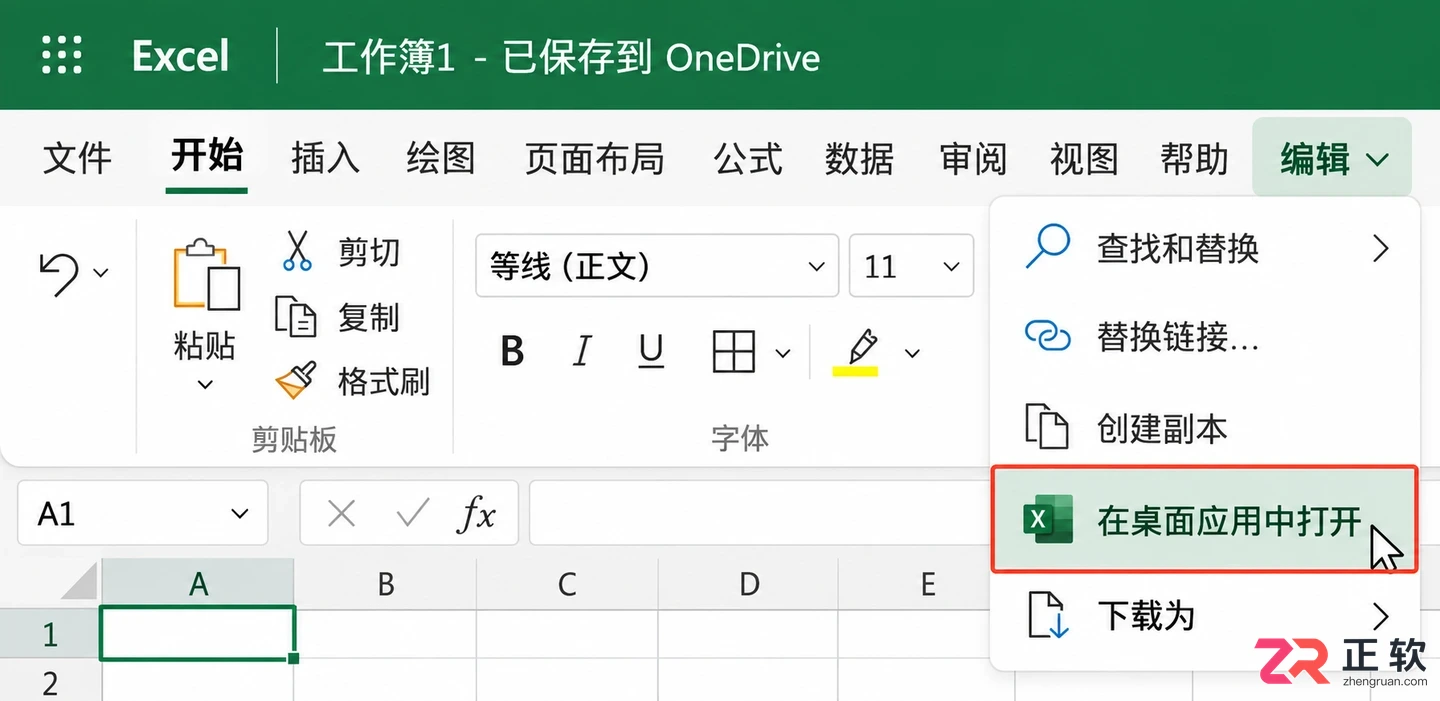Choose 下载为 from the menu
This screenshot has width=1440, height=701.
coord(1204,615)
